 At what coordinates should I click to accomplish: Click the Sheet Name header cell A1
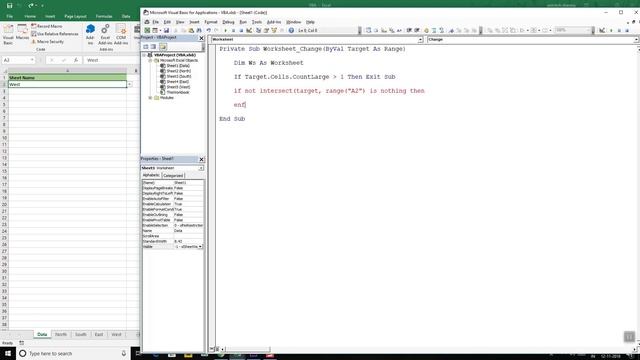67,78
